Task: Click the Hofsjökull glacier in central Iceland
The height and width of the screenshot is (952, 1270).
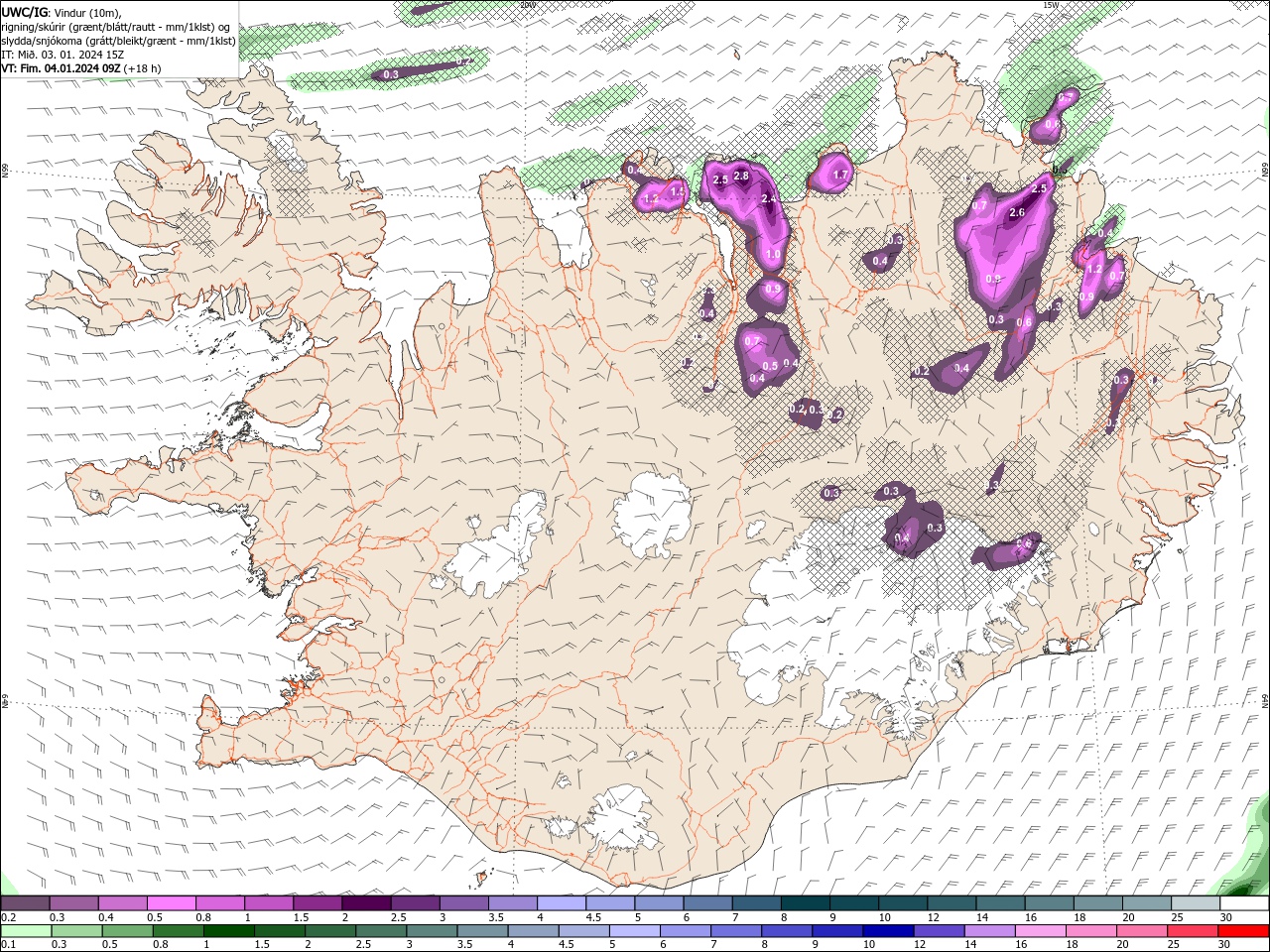Action: pos(652,514)
